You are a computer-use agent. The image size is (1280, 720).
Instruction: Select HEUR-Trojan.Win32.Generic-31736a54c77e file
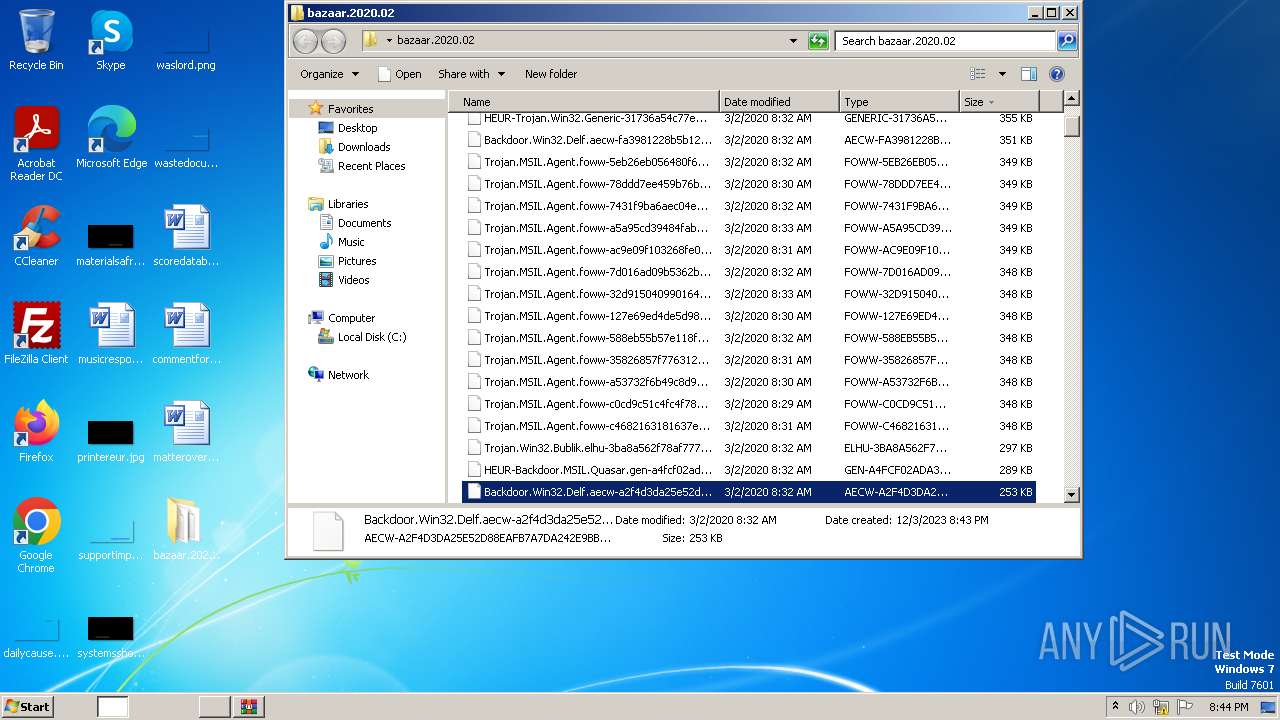[750, 118]
